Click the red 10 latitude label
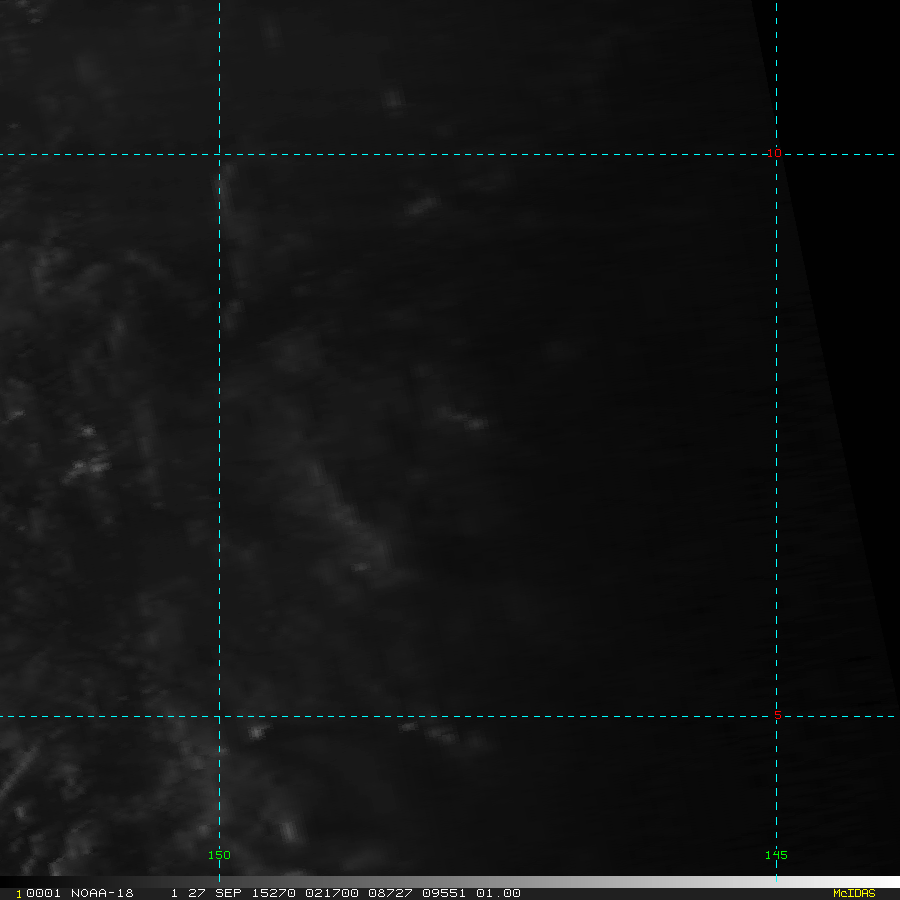This screenshot has width=900, height=900. point(774,153)
